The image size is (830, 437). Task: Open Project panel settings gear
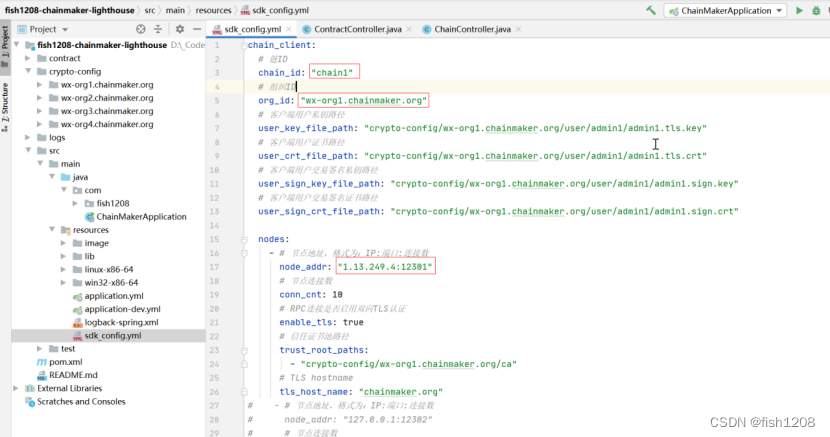pyautogui.click(x=180, y=29)
